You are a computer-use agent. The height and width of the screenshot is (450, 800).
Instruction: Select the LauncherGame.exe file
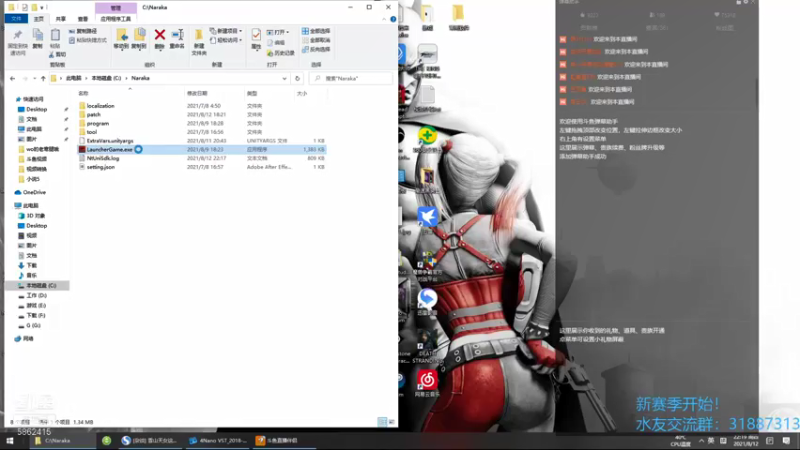tap(202, 149)
